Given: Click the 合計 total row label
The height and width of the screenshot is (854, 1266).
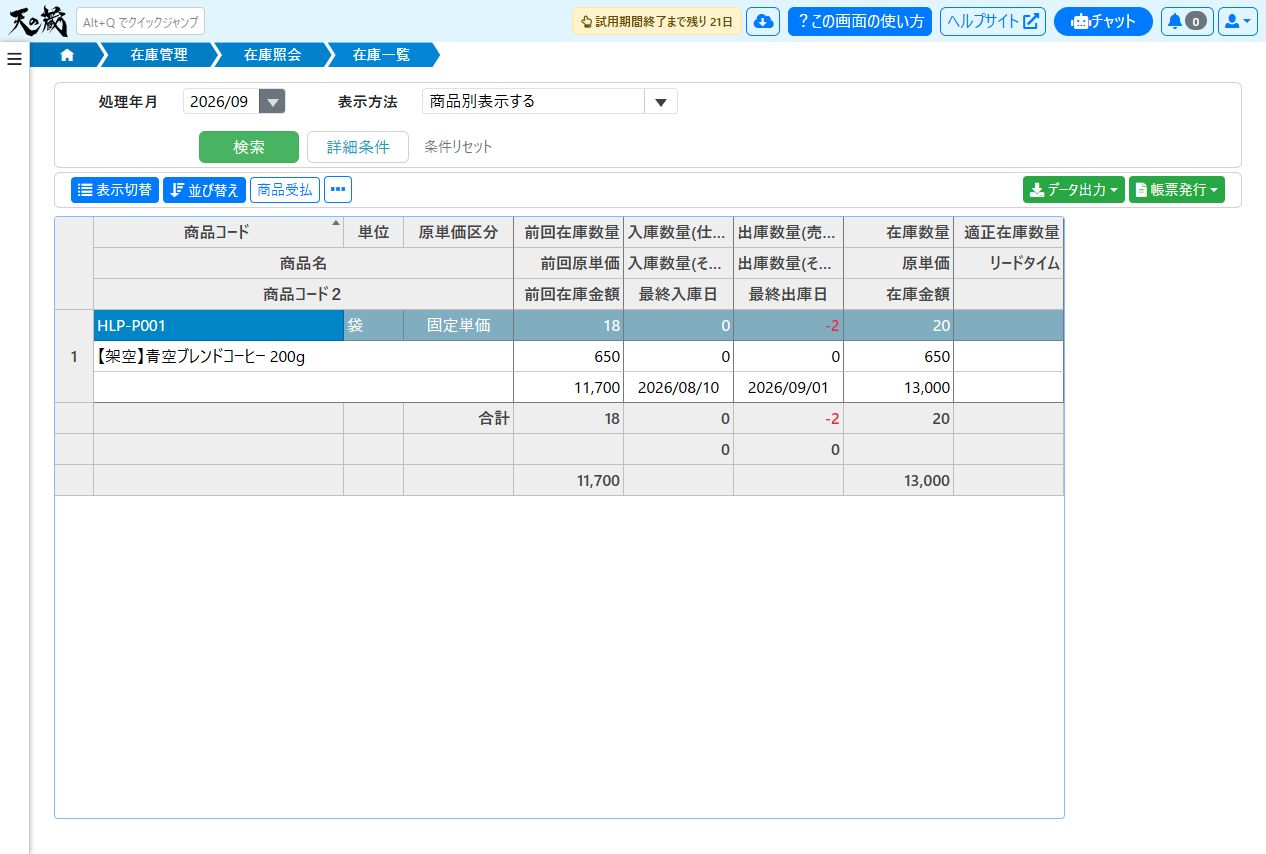Looking at the screenshot, I should (458, 418).
